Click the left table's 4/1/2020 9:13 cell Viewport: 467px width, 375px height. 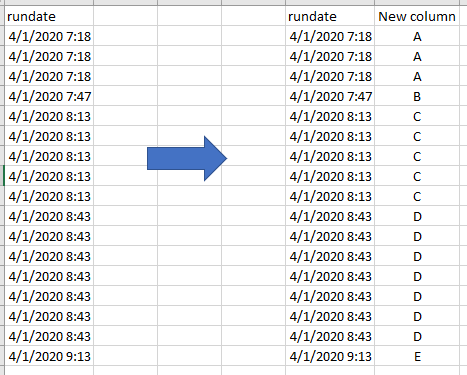(x=49, y=356)
